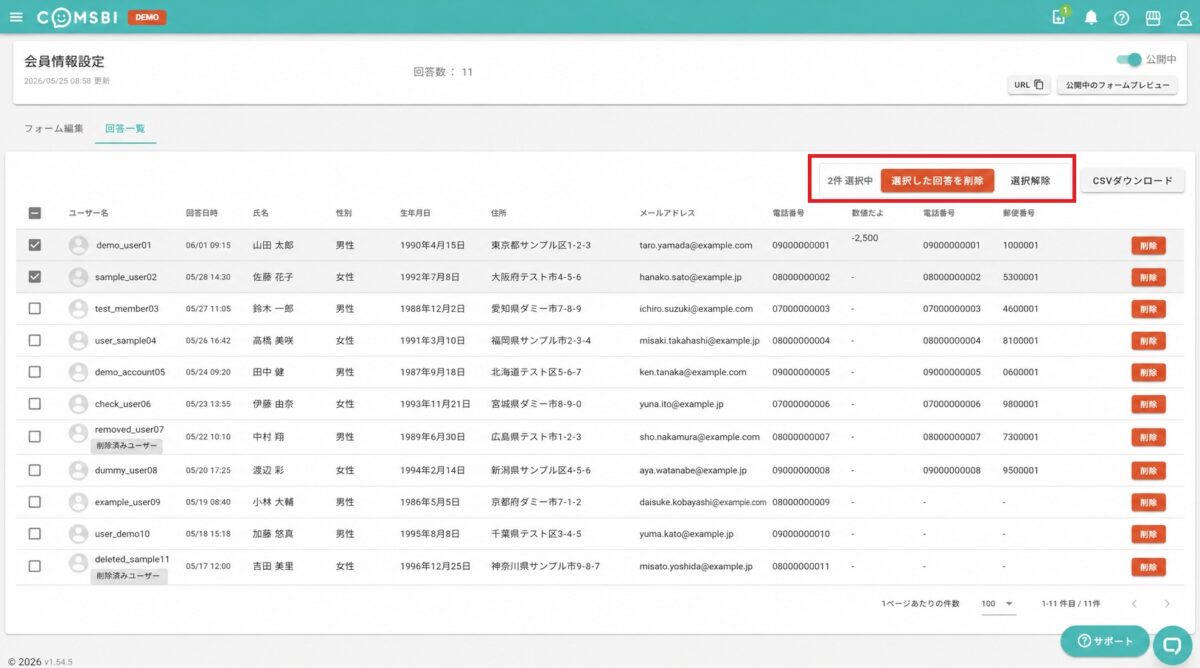This screenshot has width=1200, height=668.
Task: Uncheck the sample_user02 row checkbox
Action: [x=35, y=277]
